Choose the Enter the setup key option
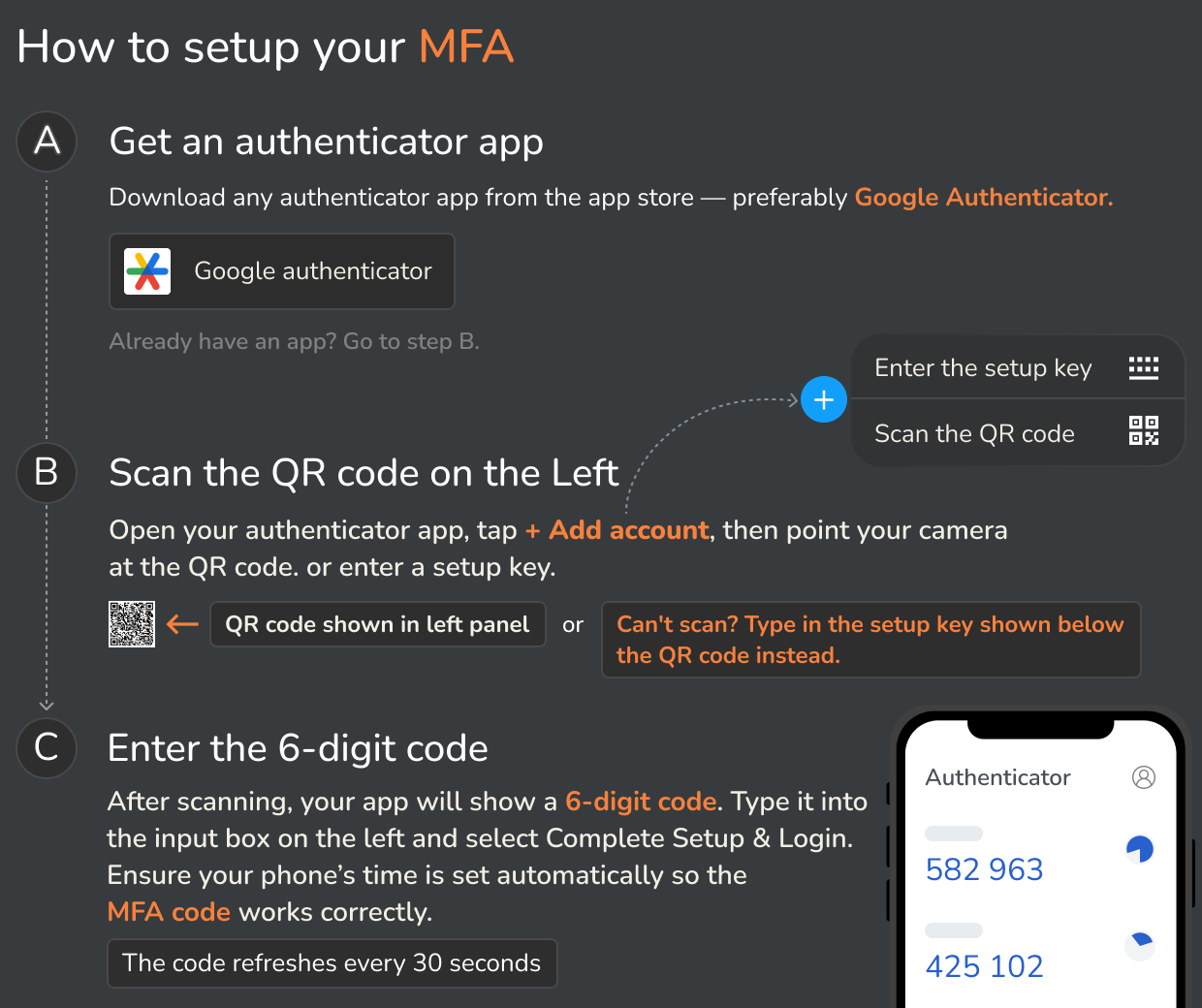This screenshot has width=1202, height=1008. [x=983, y=367]
